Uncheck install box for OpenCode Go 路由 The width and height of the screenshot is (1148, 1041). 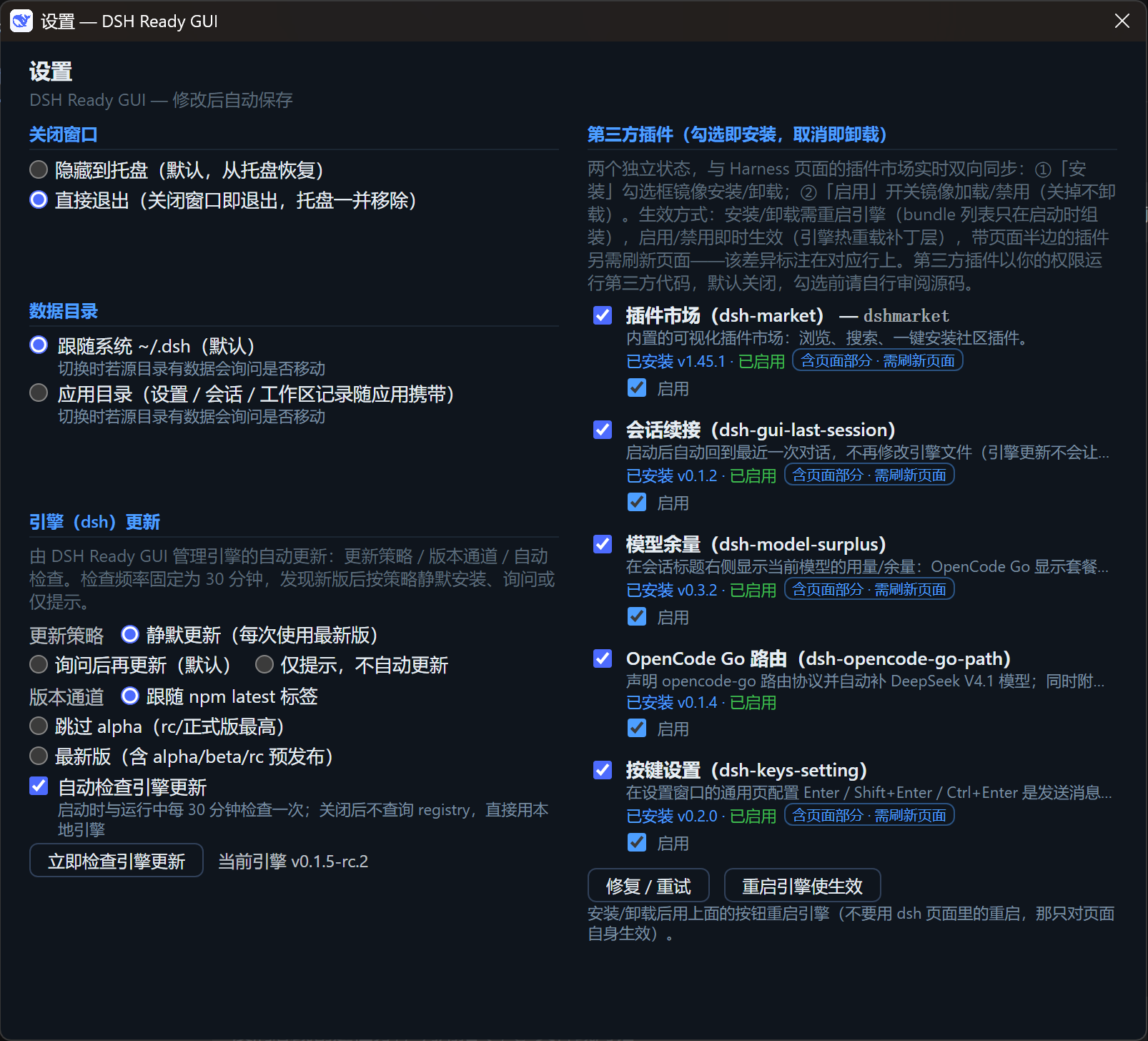(603, 658)
